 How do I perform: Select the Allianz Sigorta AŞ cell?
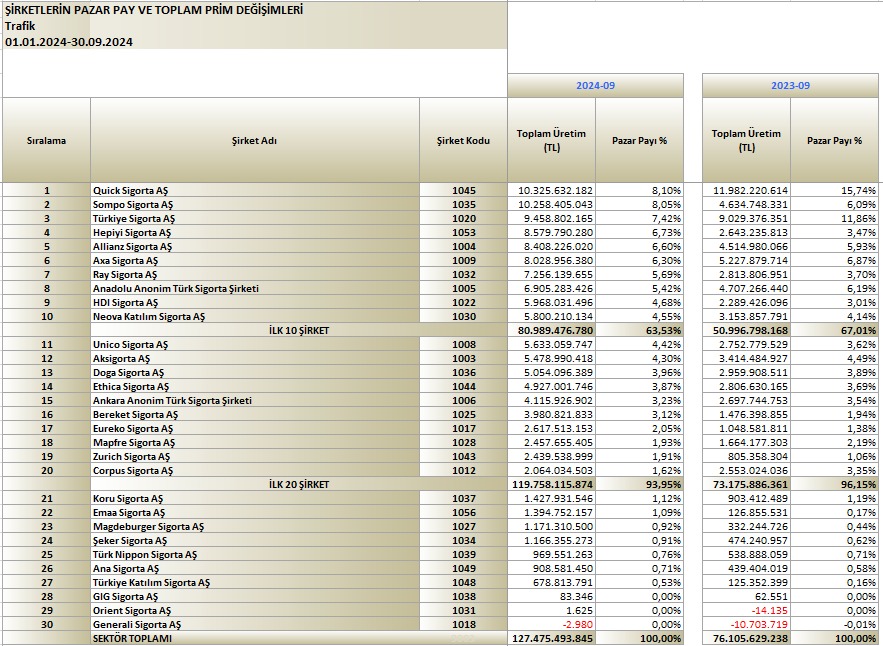coord(255,246)
